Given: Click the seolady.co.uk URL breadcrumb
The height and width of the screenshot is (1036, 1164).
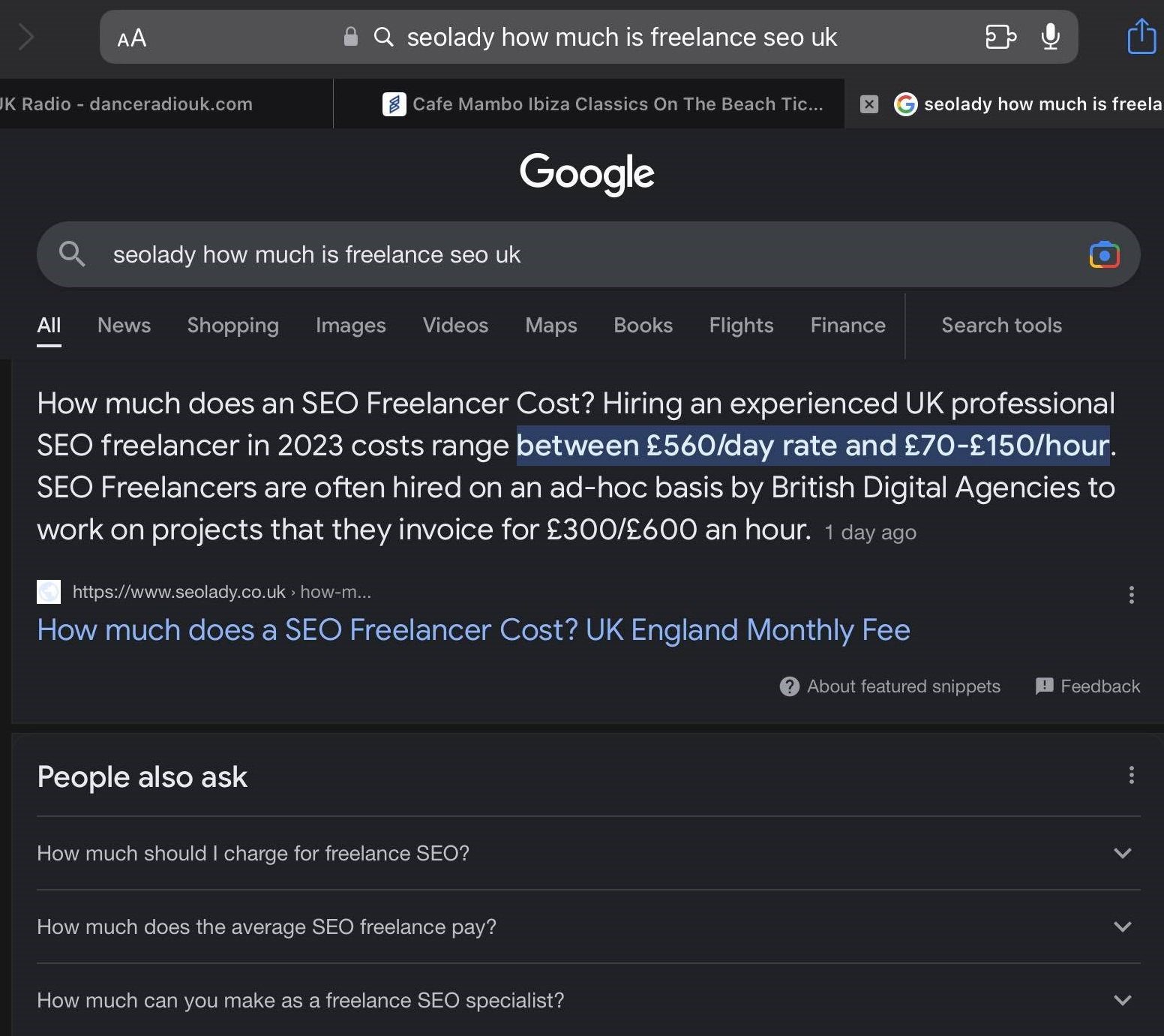Looking at the screenshot, I should (222, 592).
